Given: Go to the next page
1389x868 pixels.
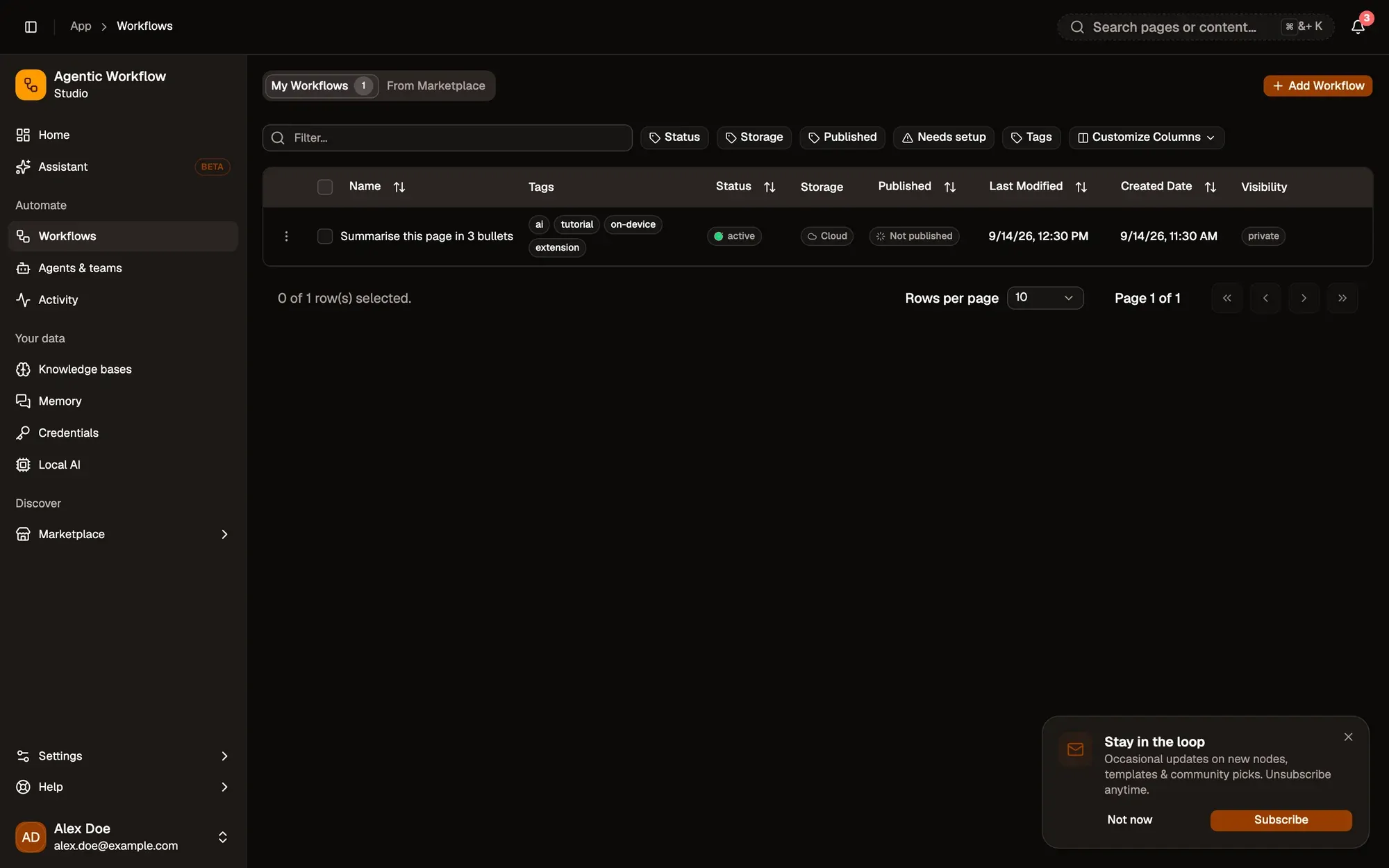Looking at the screenshot, I should (x=1304, y=298).
